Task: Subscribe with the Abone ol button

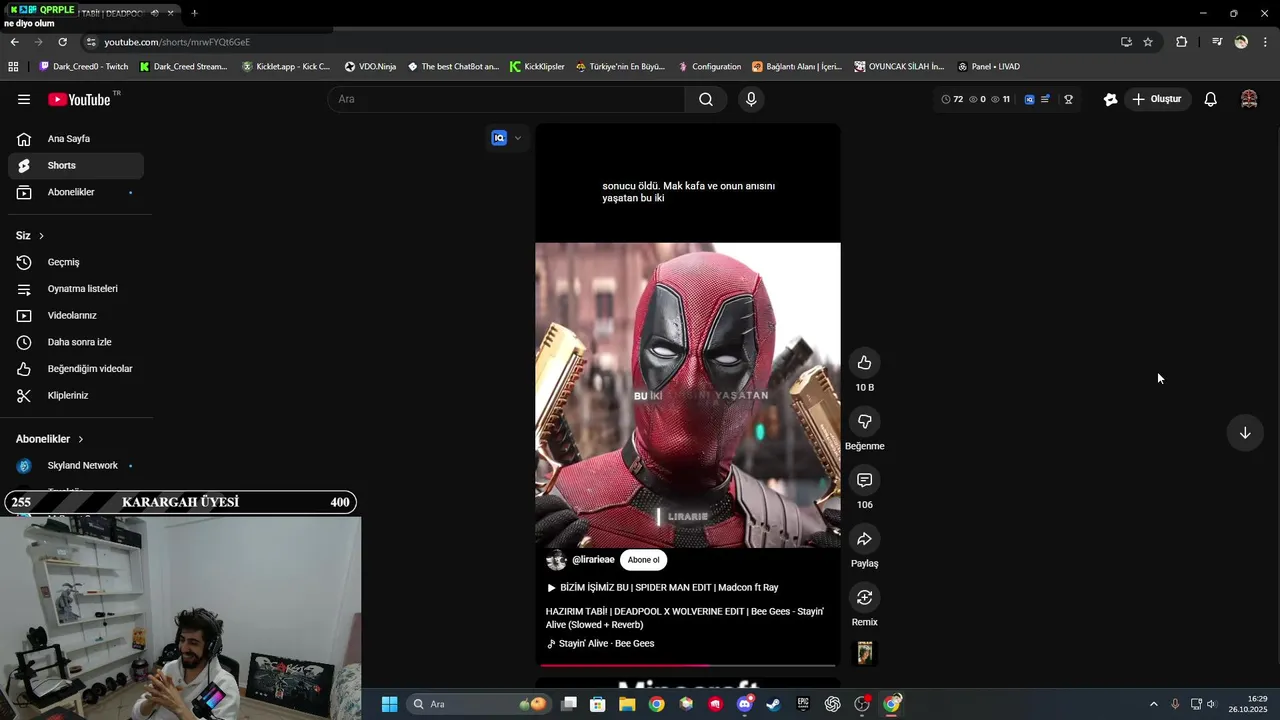Action: coord(643,560)
